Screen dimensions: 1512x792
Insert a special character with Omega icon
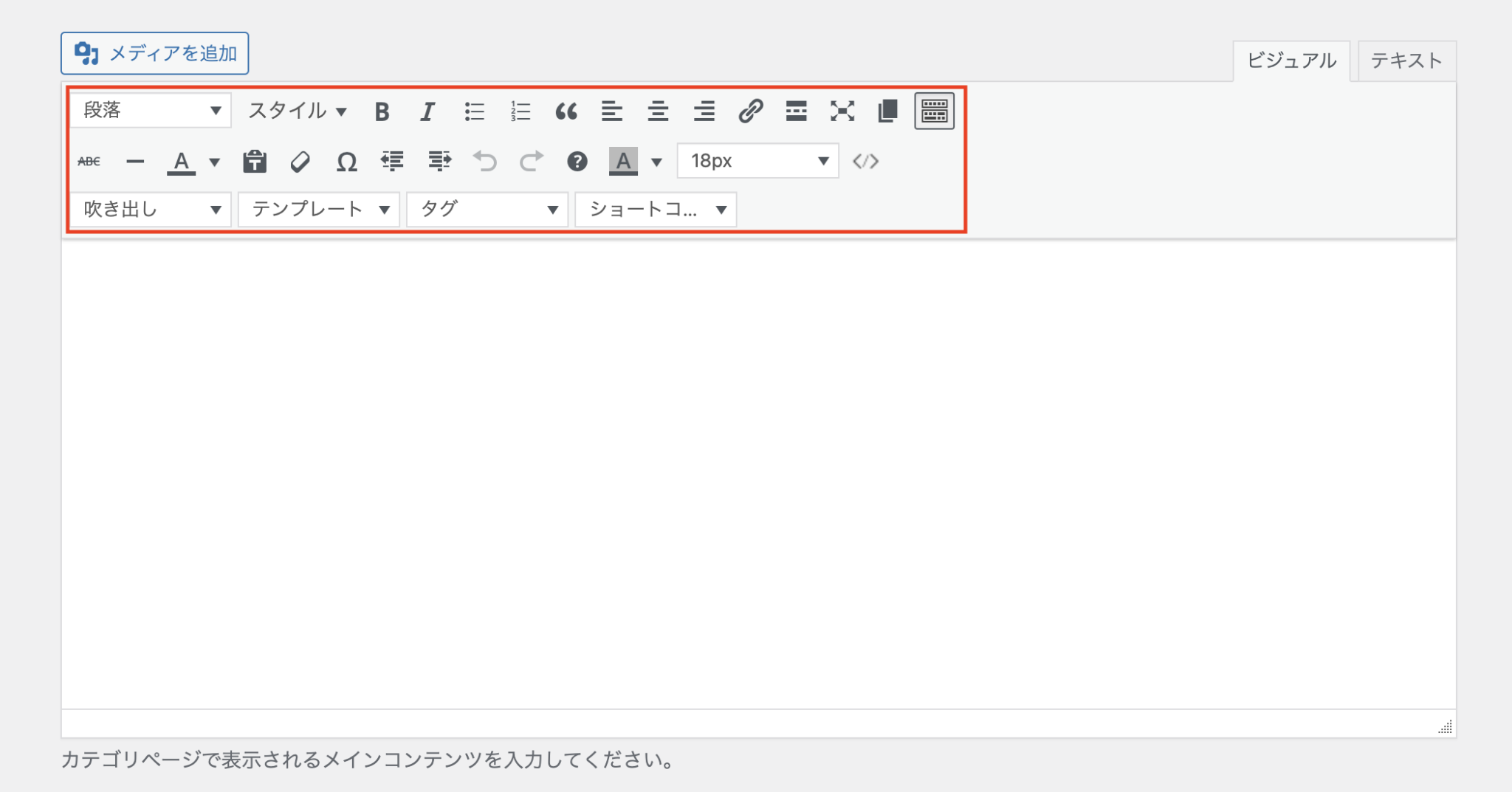click(x=346, y=161)
